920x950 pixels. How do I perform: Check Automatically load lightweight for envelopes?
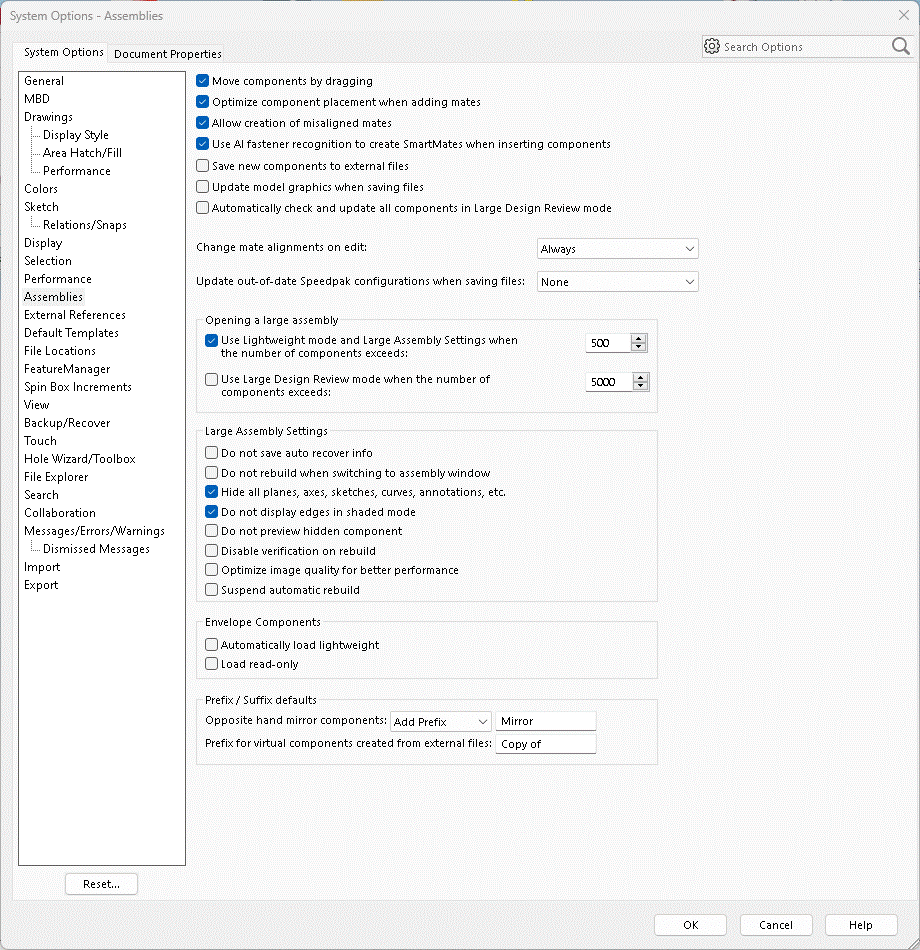212,645
